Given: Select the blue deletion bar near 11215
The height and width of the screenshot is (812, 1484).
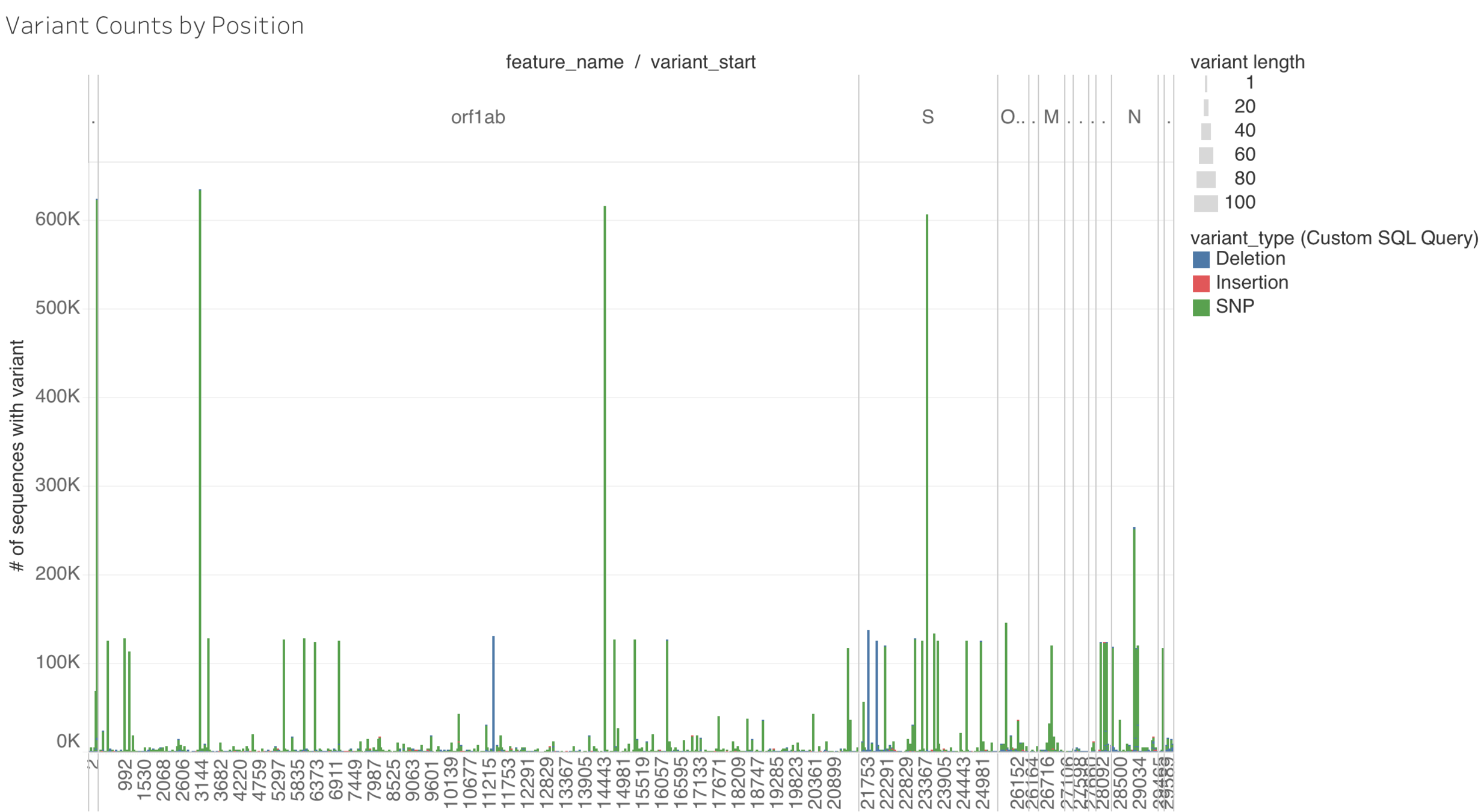Looking at the screenshot, I should 493,692.
